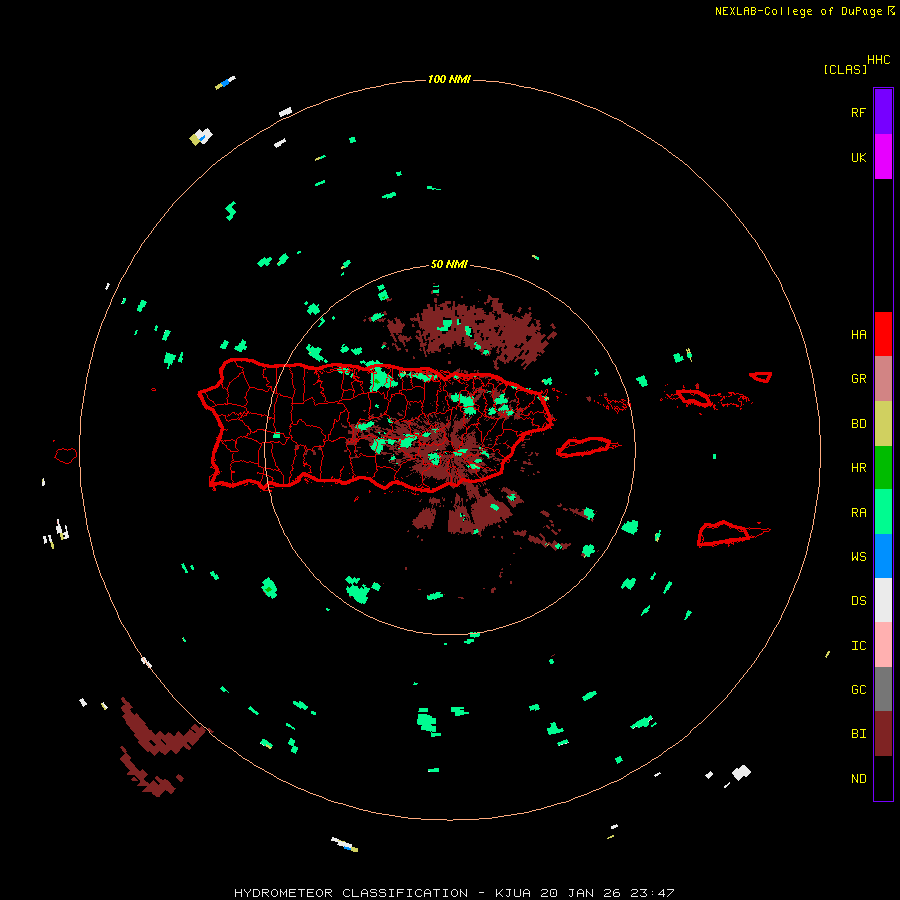Click the WS blue legend swatch
This screenshot has width=900, height=900.
tap(883, 556)
